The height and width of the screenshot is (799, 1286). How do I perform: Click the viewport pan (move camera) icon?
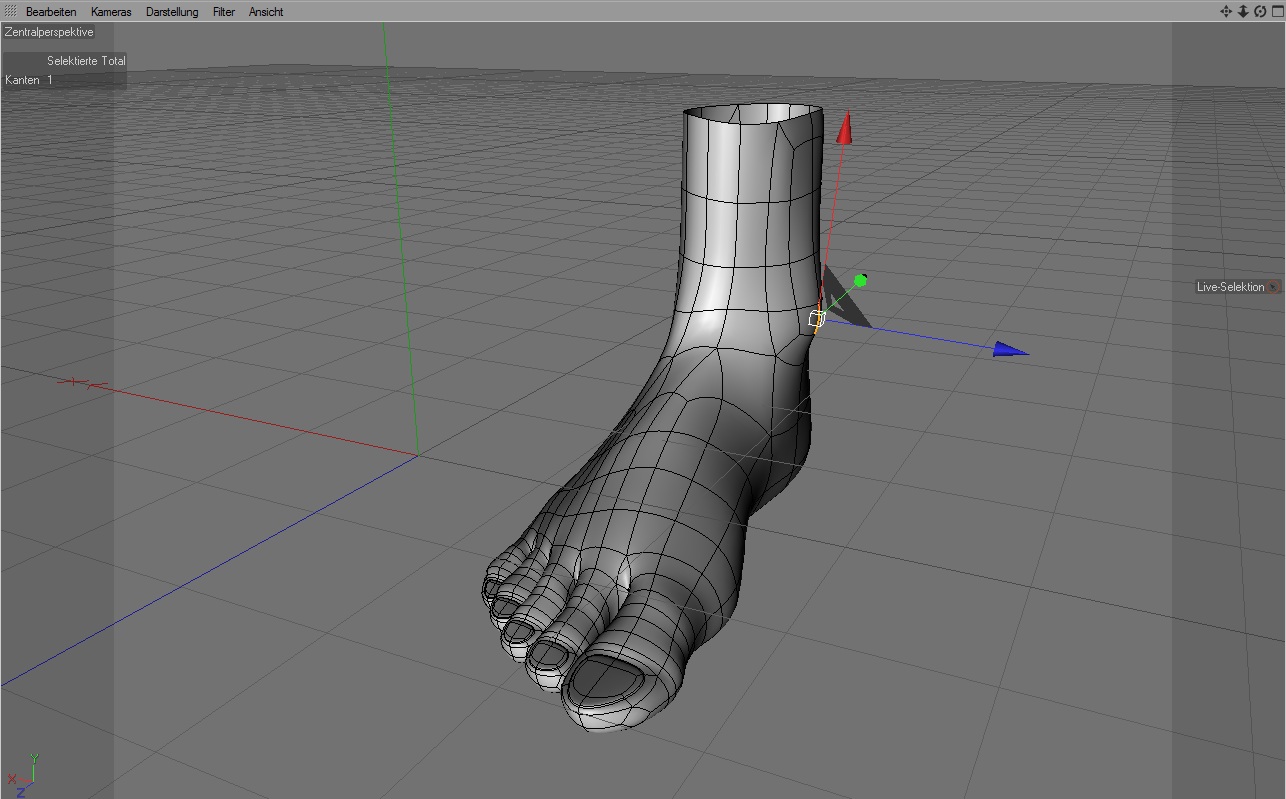[x=1226, y=11]
